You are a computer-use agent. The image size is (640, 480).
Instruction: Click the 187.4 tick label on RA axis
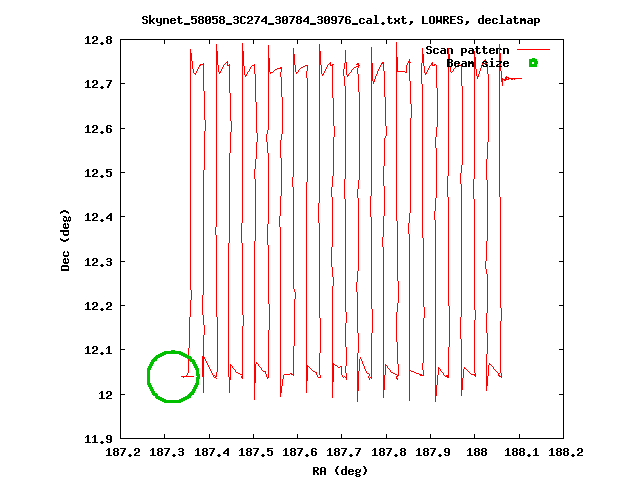tap(211, 452)
